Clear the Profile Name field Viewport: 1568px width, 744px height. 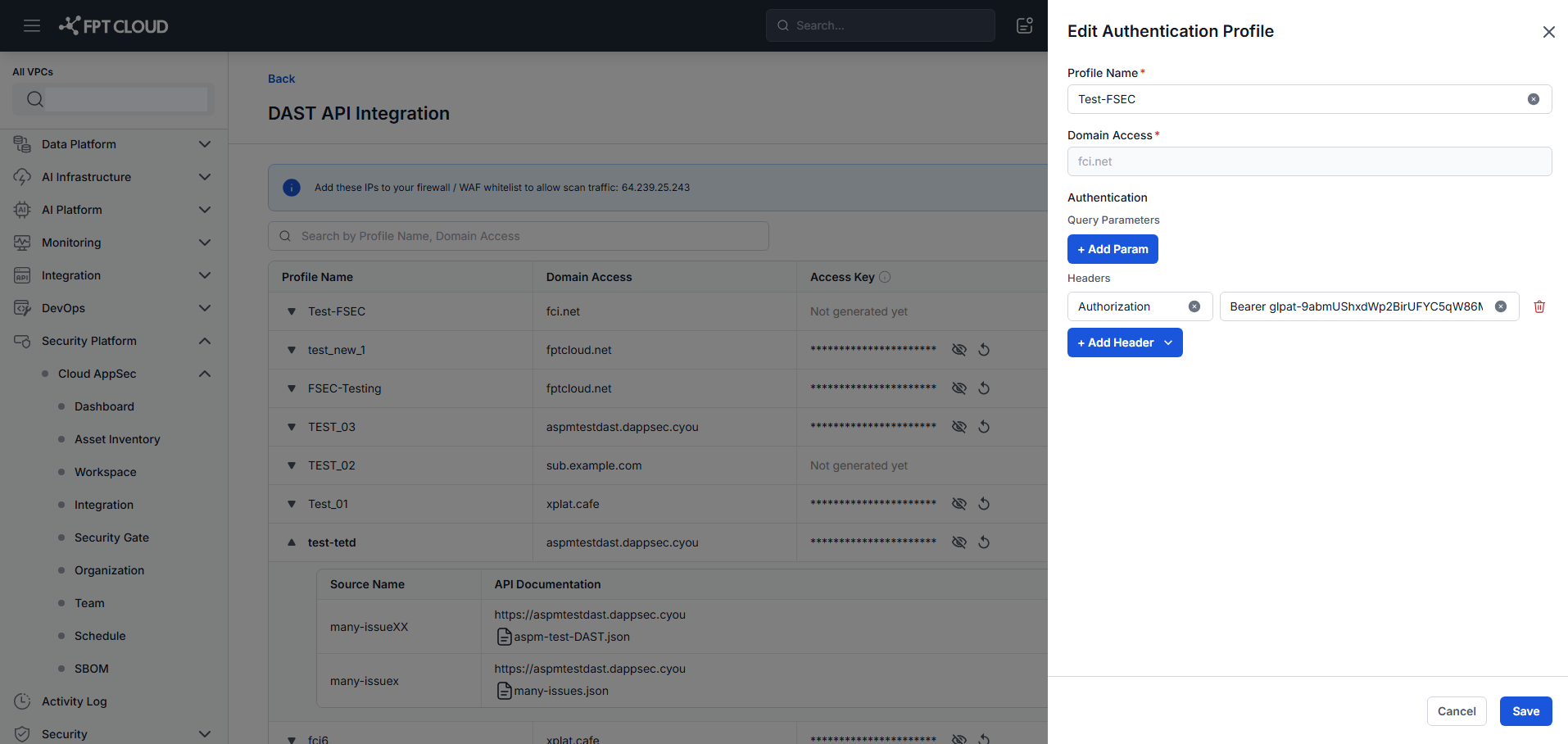1534,99
